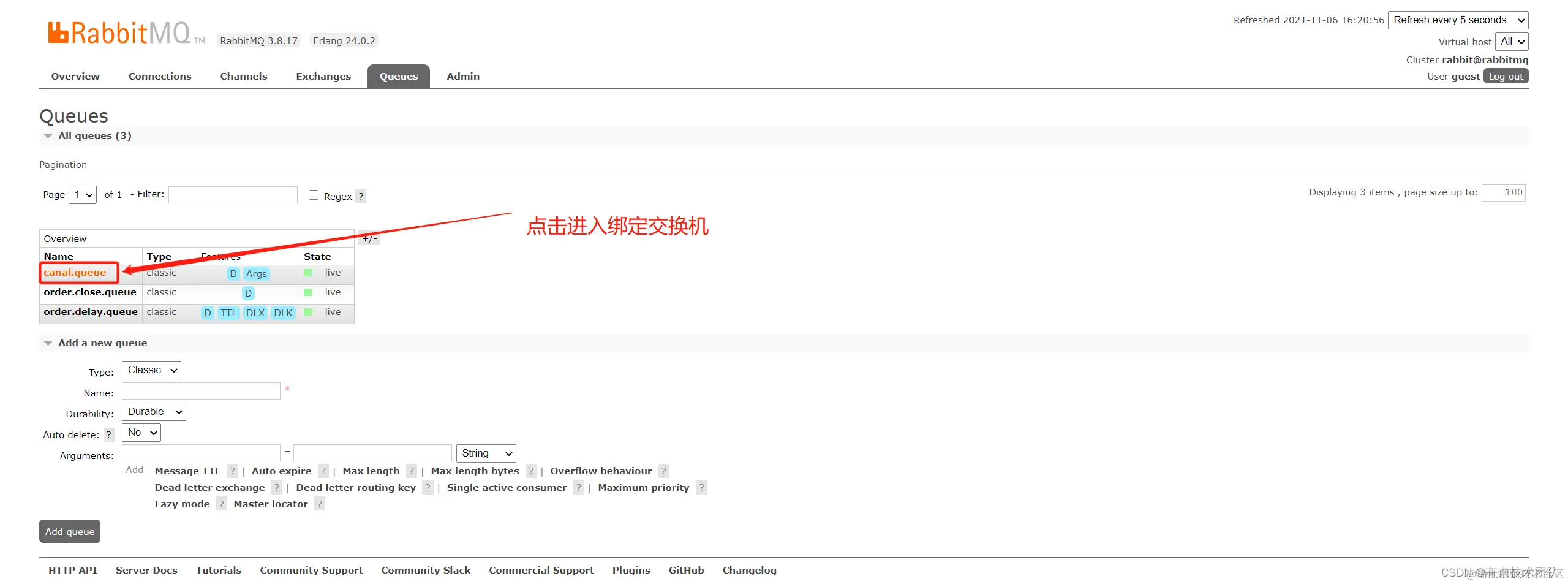1568x584 pixels.
Task: Focus the argument key input field
Action: click(x=201, y=453)
